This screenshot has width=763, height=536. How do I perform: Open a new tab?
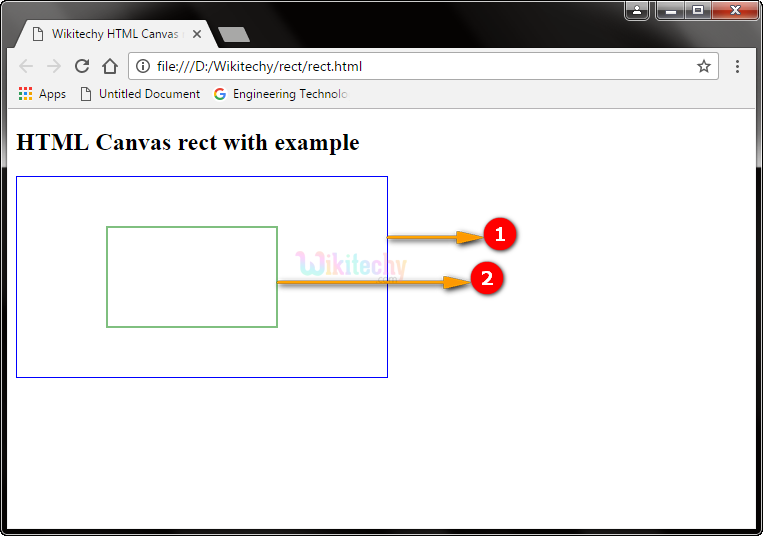coord(233,34)
